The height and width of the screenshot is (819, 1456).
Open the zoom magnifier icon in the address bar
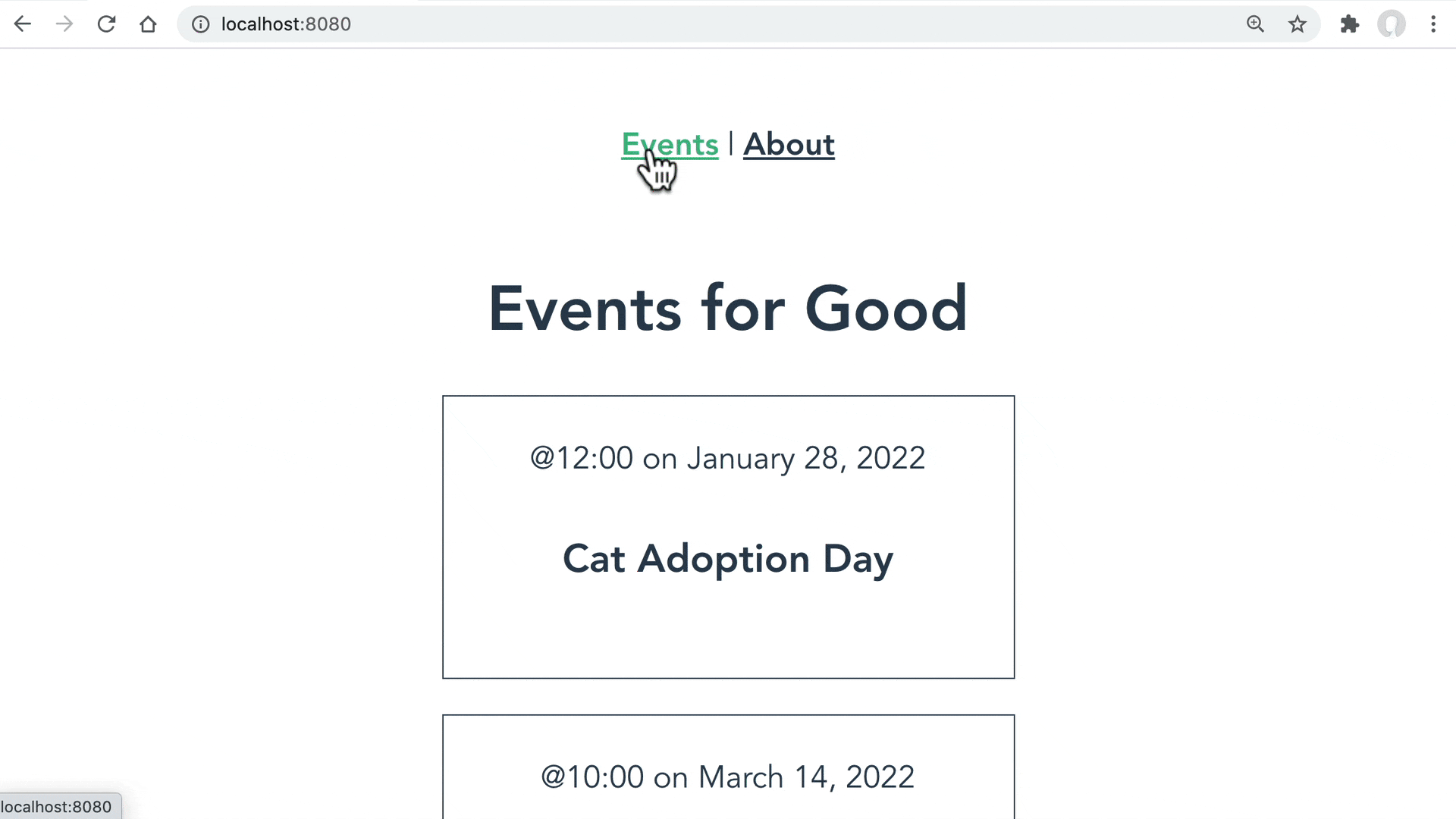[x=1255, y=24]
